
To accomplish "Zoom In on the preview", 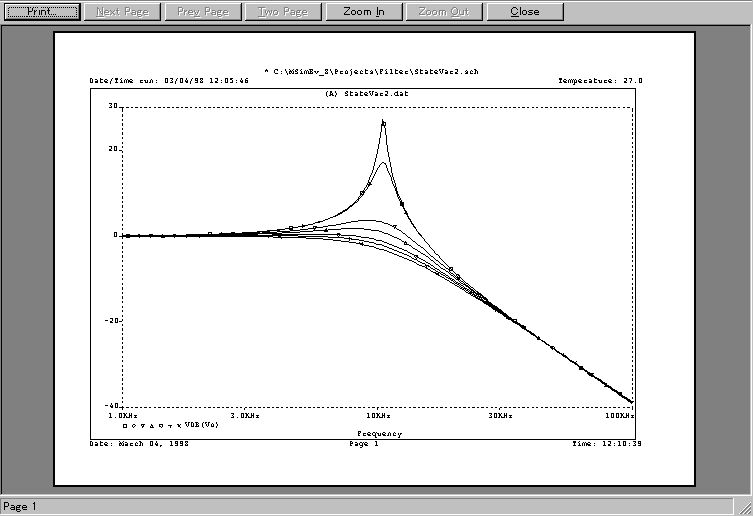I will (x=363, y=12).
